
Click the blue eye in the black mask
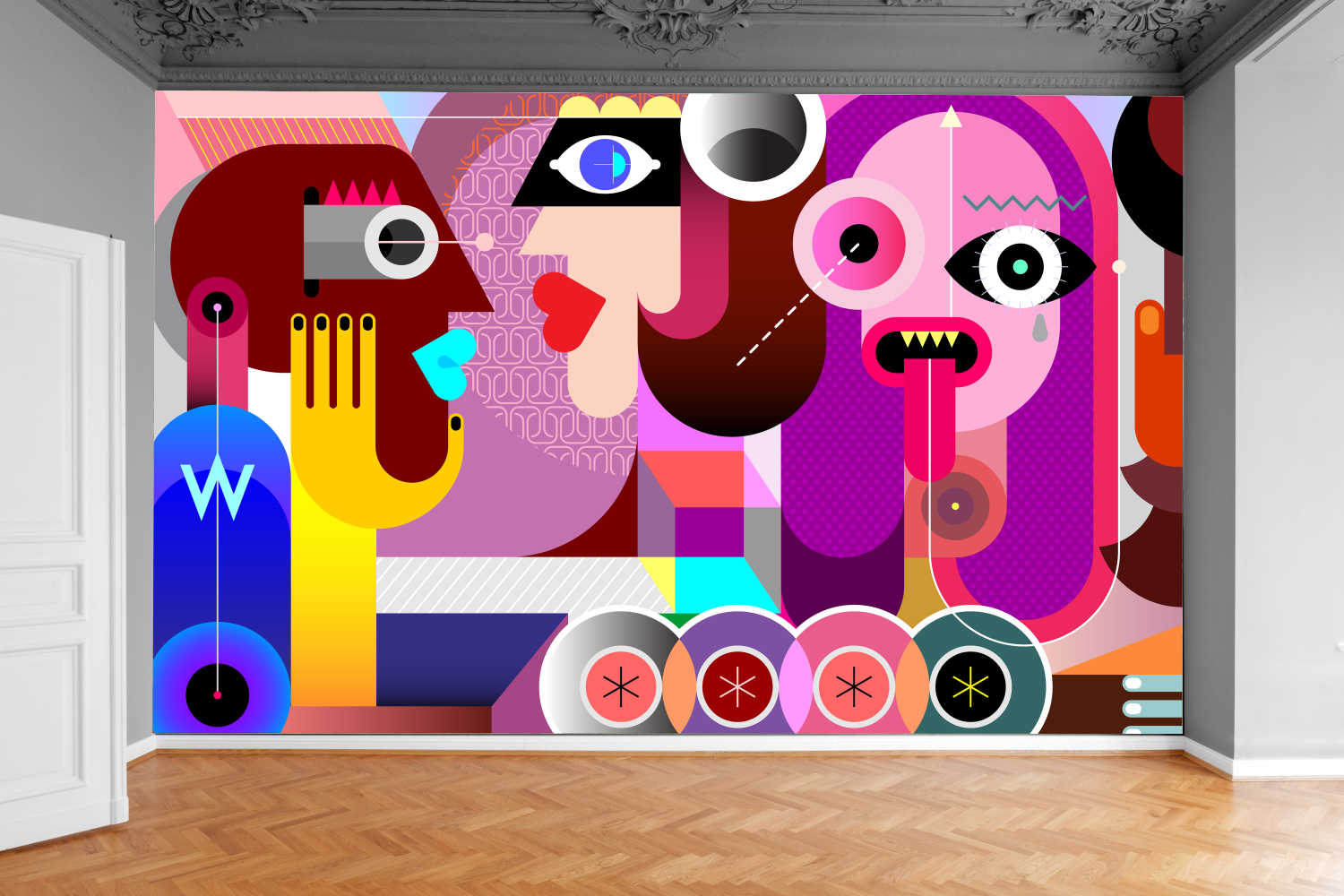[605, 165]
